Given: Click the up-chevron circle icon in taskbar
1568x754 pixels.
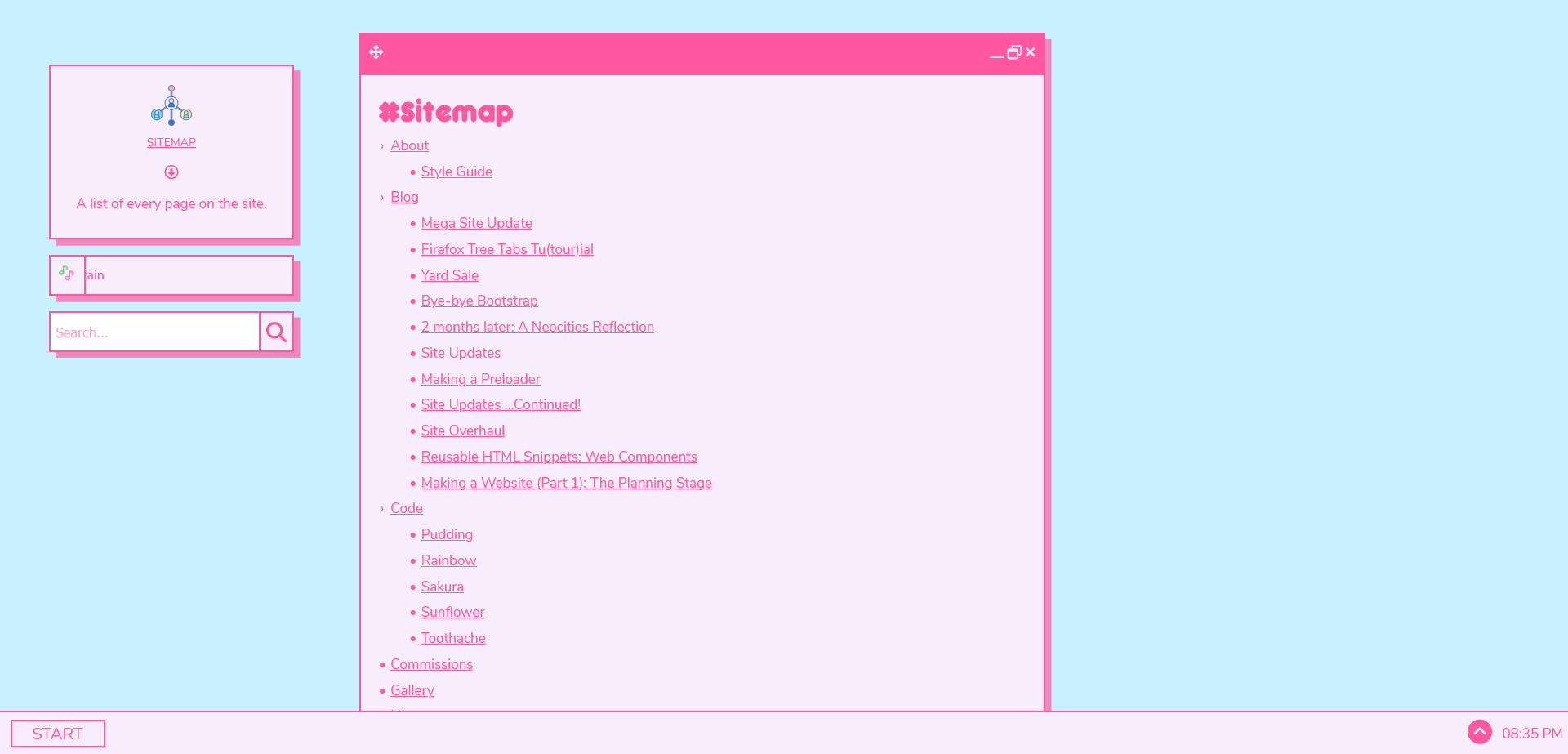Looking at the screenshot, I should point(1479,732).
